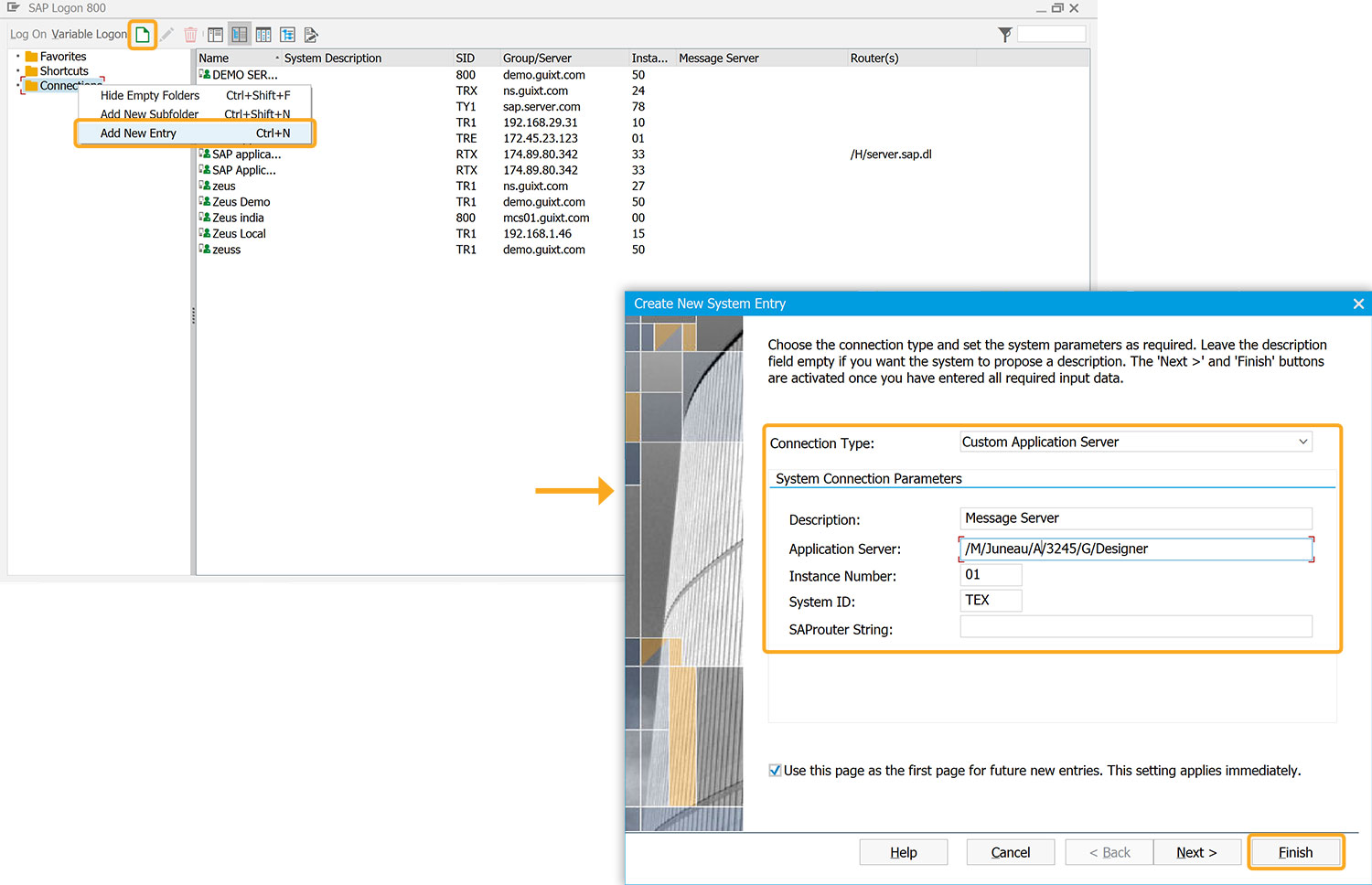
Task: Click the SAProuter String field
Action: [x=1136, y=627]
